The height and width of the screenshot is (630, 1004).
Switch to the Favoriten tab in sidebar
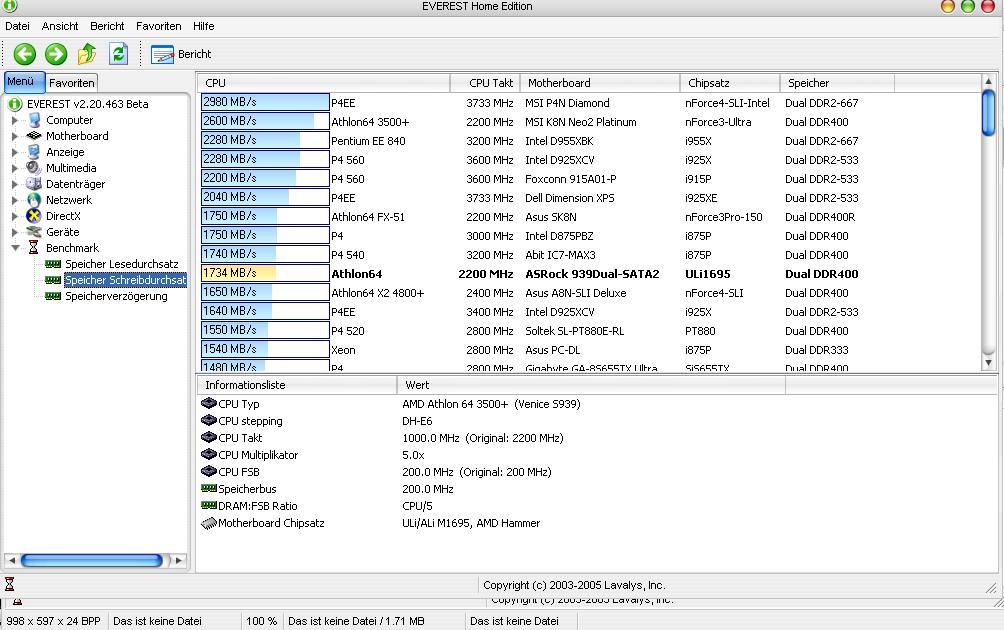pos(72,83)
